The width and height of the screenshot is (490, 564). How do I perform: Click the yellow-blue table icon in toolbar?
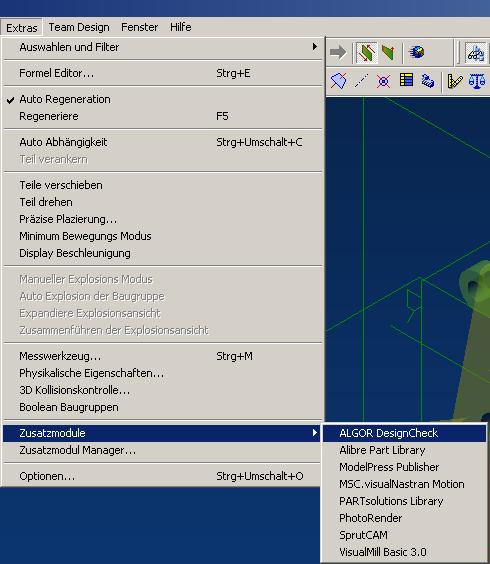tap(406, 80)
